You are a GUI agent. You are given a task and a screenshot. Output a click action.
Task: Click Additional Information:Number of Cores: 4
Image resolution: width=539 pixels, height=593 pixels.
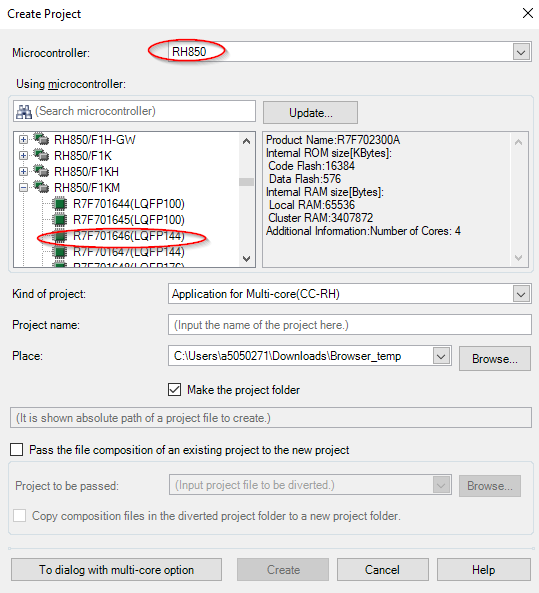tap(363, 231)
